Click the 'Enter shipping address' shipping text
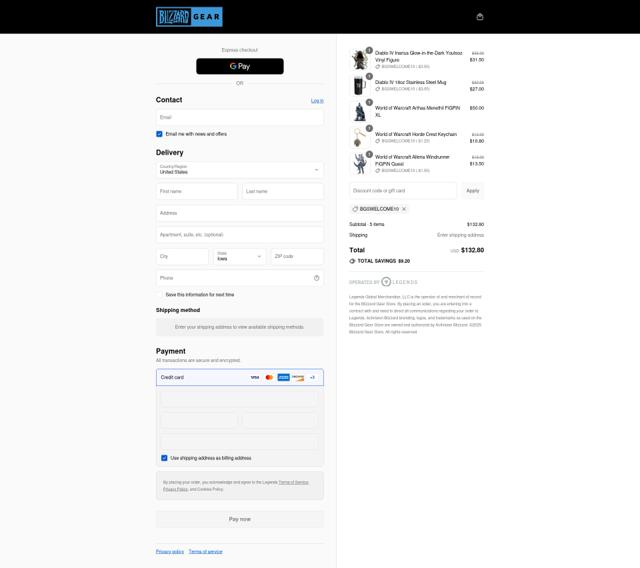 tap(460, 235)
